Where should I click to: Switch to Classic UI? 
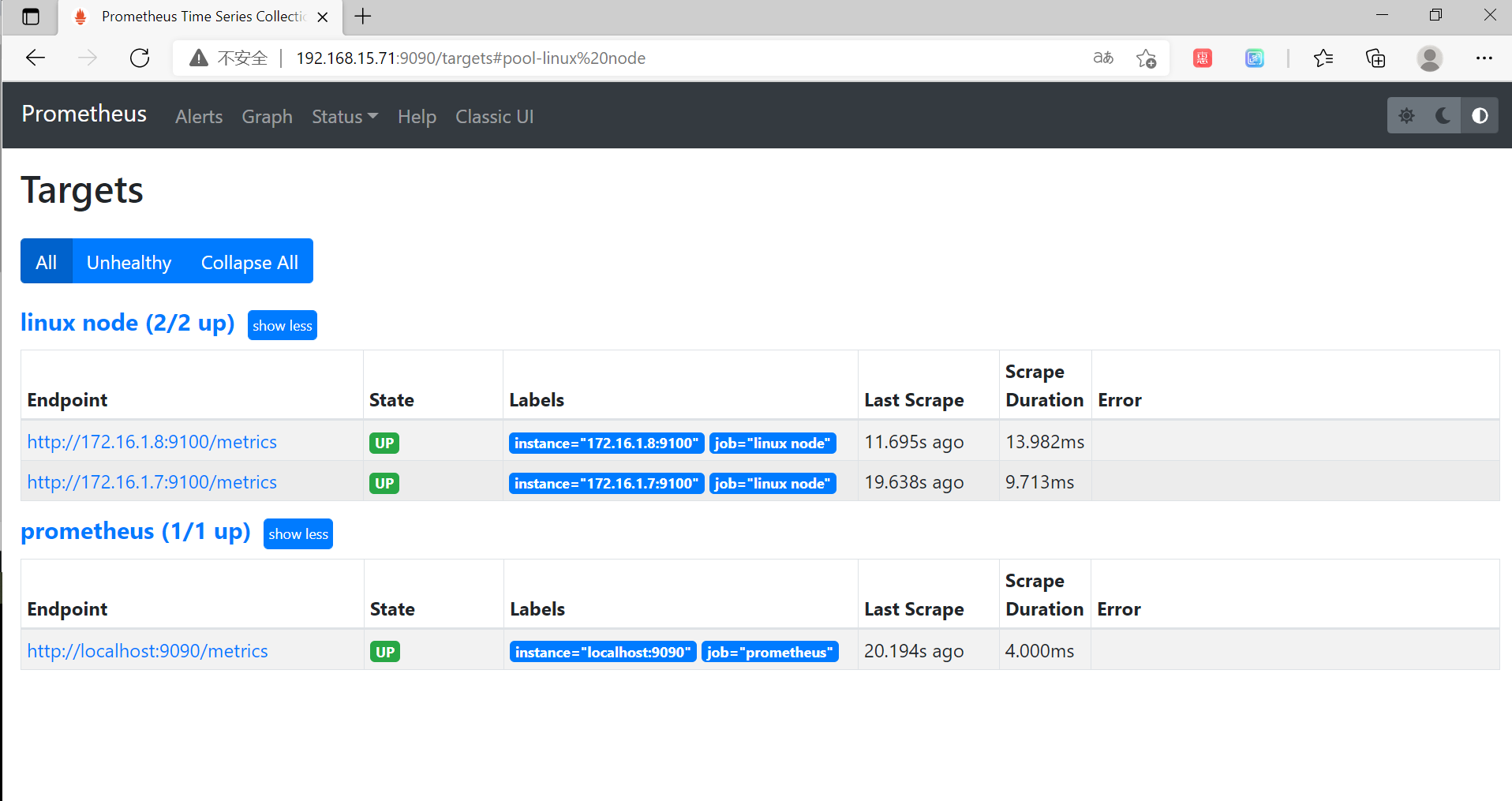[x=495, y=116]
